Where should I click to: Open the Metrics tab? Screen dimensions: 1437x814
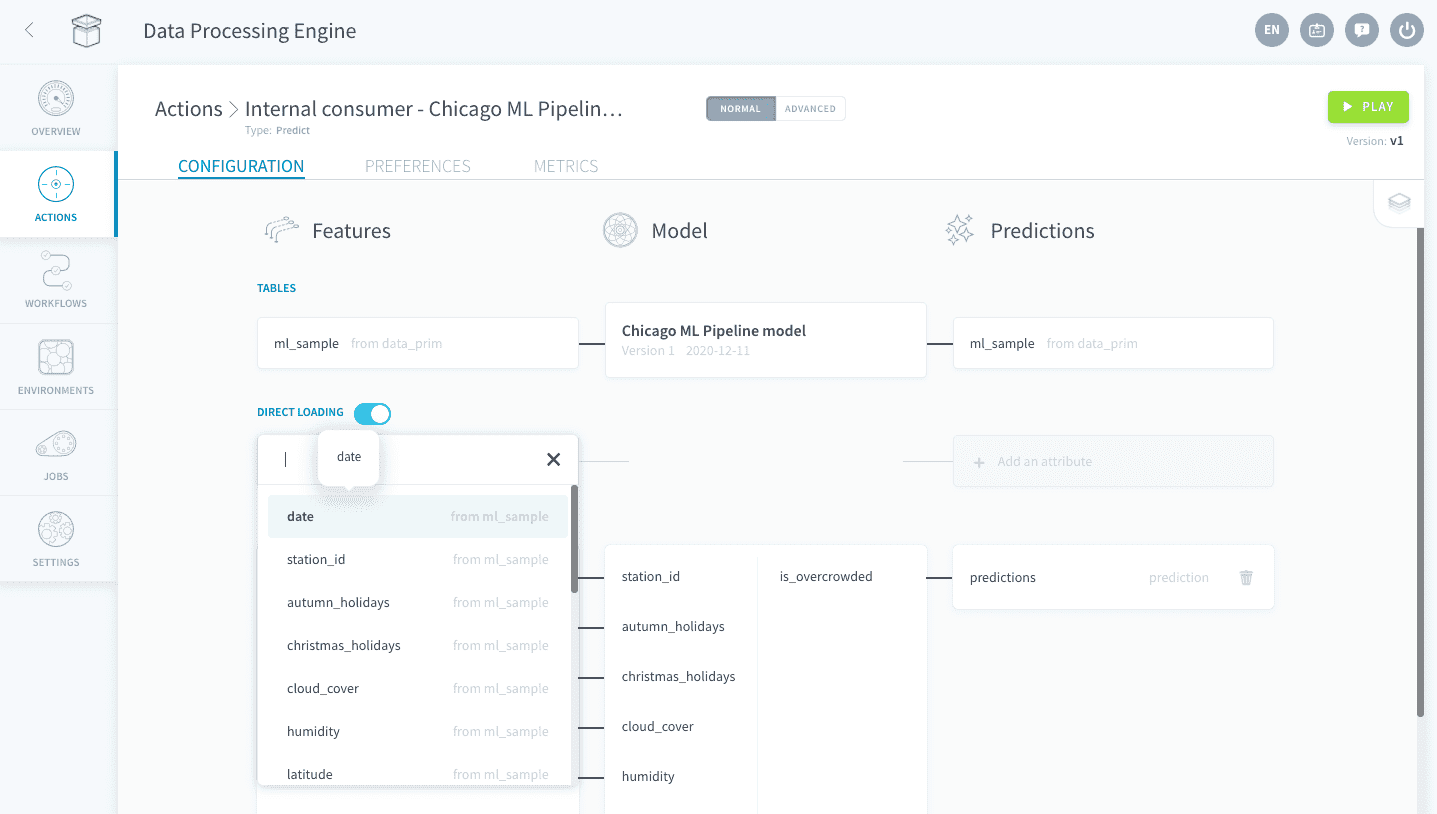[566, 166]
